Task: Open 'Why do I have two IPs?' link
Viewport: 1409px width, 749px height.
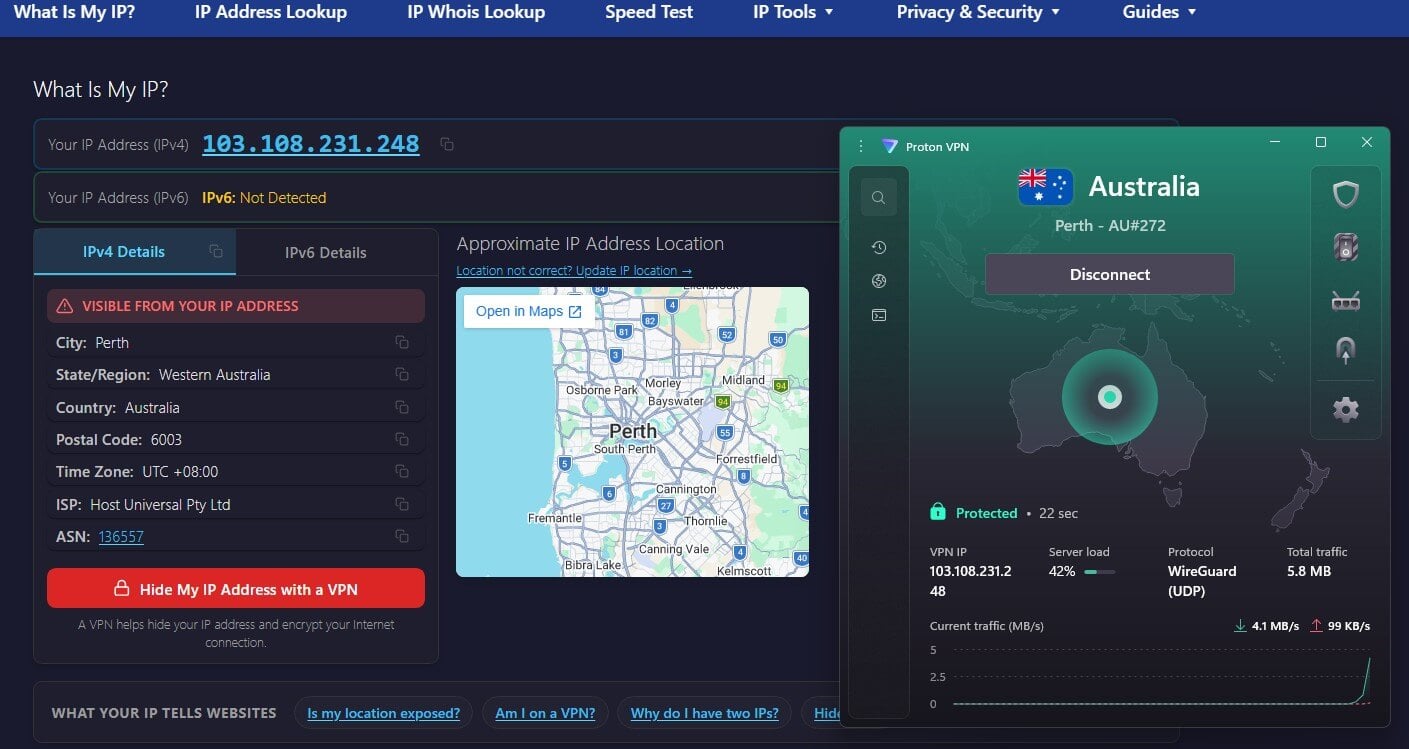Action: click(705, 713)
